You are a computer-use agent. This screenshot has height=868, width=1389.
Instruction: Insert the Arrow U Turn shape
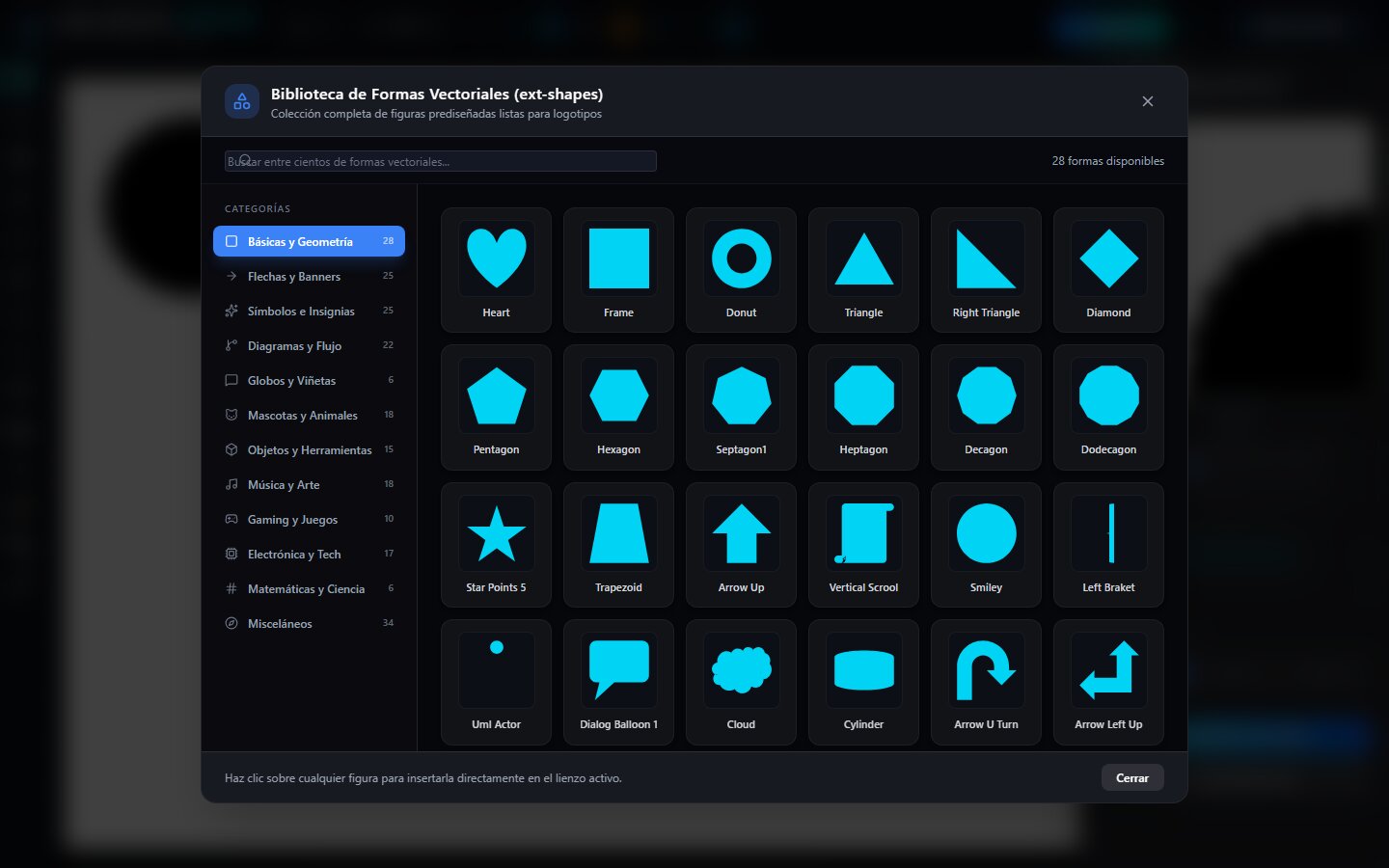(x=986, y=682)
